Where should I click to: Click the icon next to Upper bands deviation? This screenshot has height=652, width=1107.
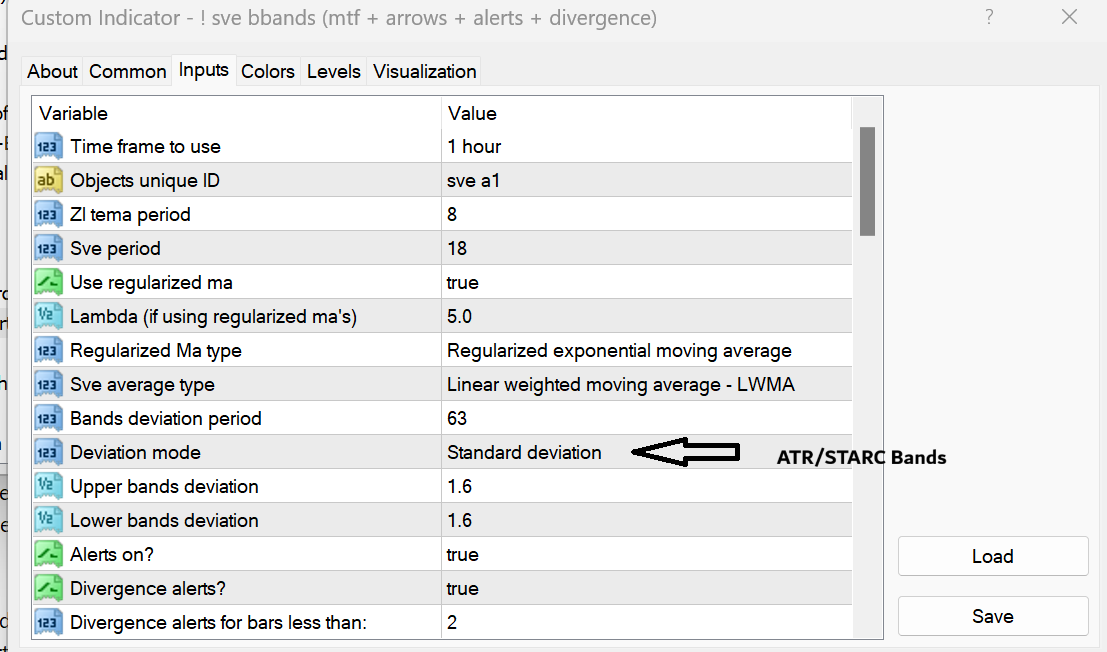48,487
